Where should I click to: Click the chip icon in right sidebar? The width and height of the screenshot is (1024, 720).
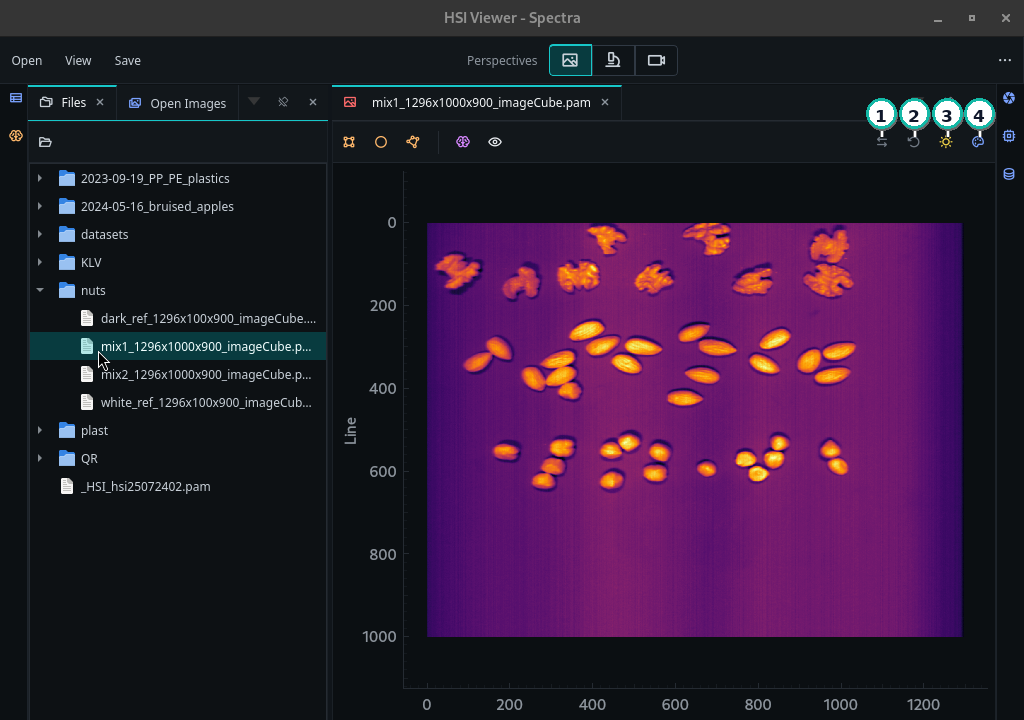(x=1009, y=136)
